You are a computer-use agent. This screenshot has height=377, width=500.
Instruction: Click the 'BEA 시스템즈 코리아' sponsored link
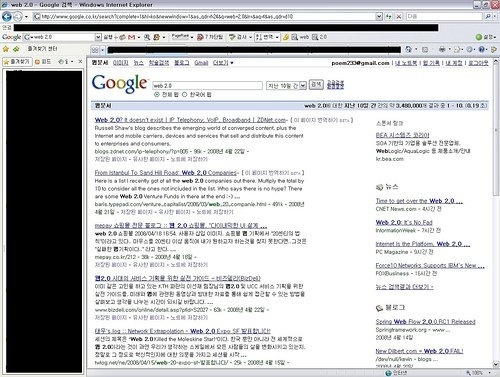click(x=403, y=135)
